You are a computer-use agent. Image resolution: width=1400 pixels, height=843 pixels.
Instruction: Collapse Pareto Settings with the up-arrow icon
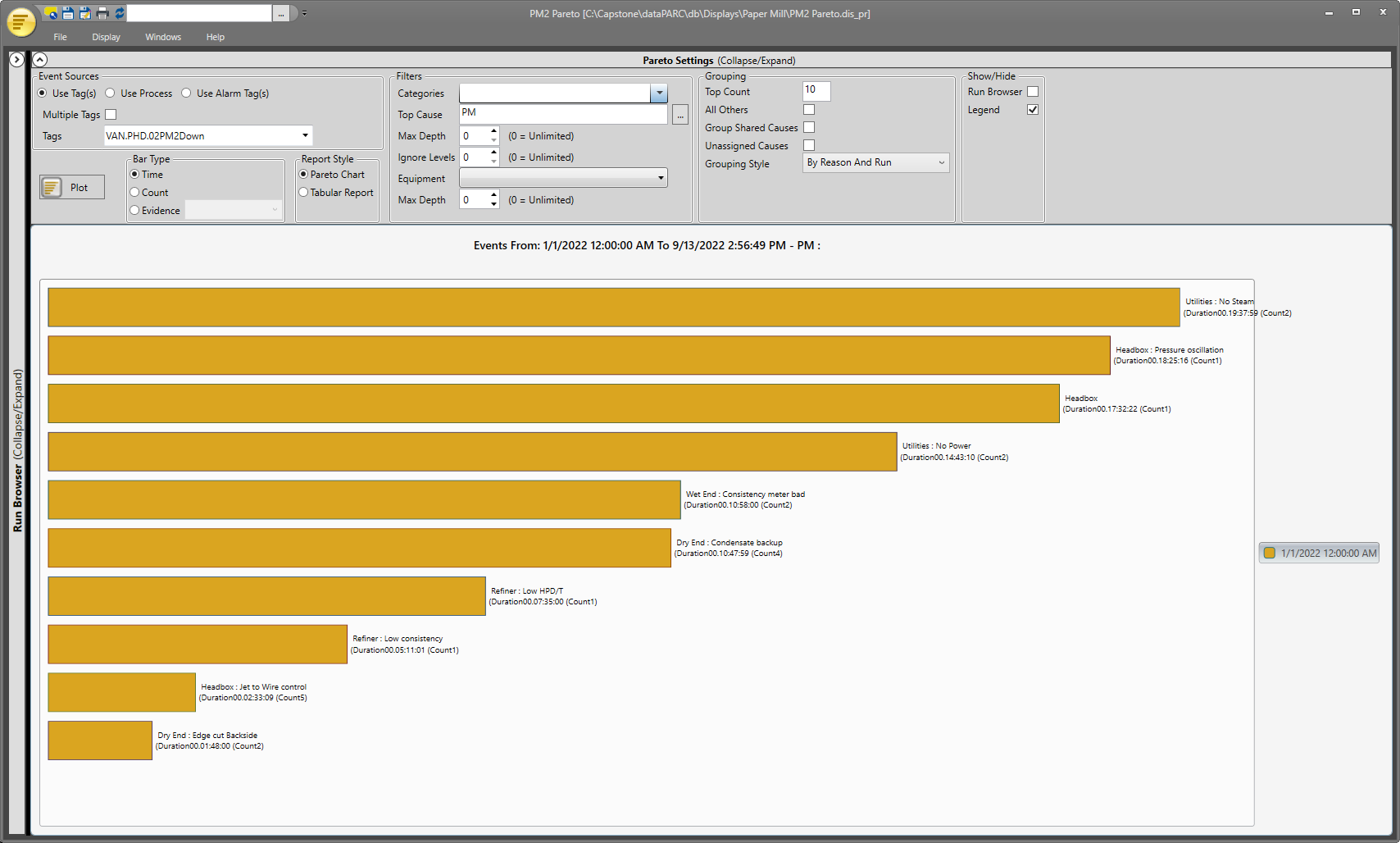point(40,60)
